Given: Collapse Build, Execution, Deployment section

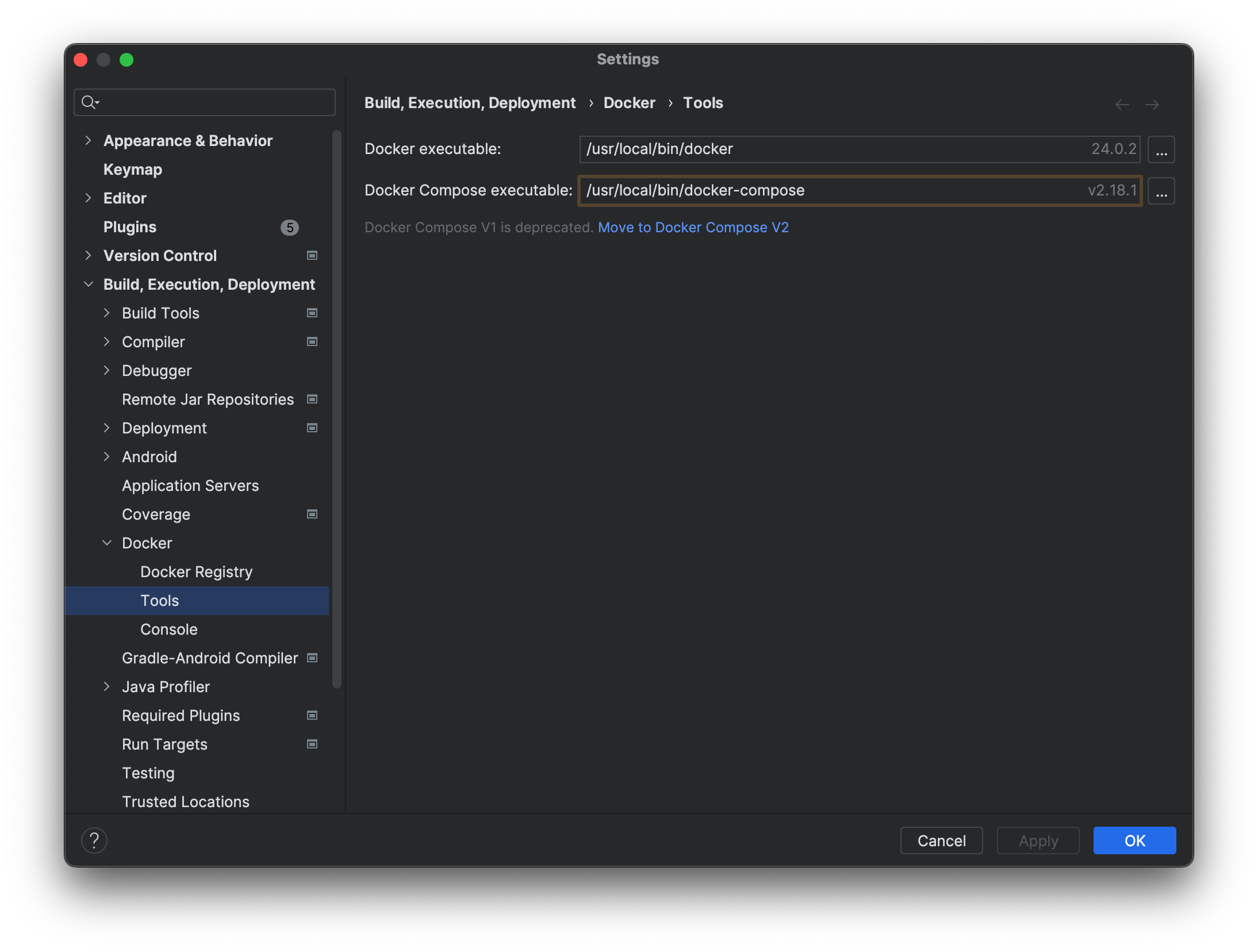Looking at the screenshot, I should click(88, 284).
